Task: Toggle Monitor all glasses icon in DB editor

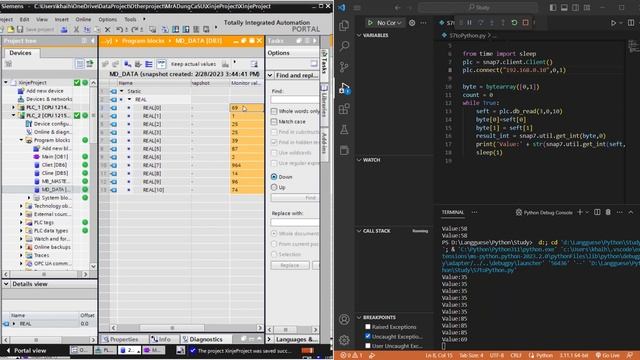Action: (161, 64)
